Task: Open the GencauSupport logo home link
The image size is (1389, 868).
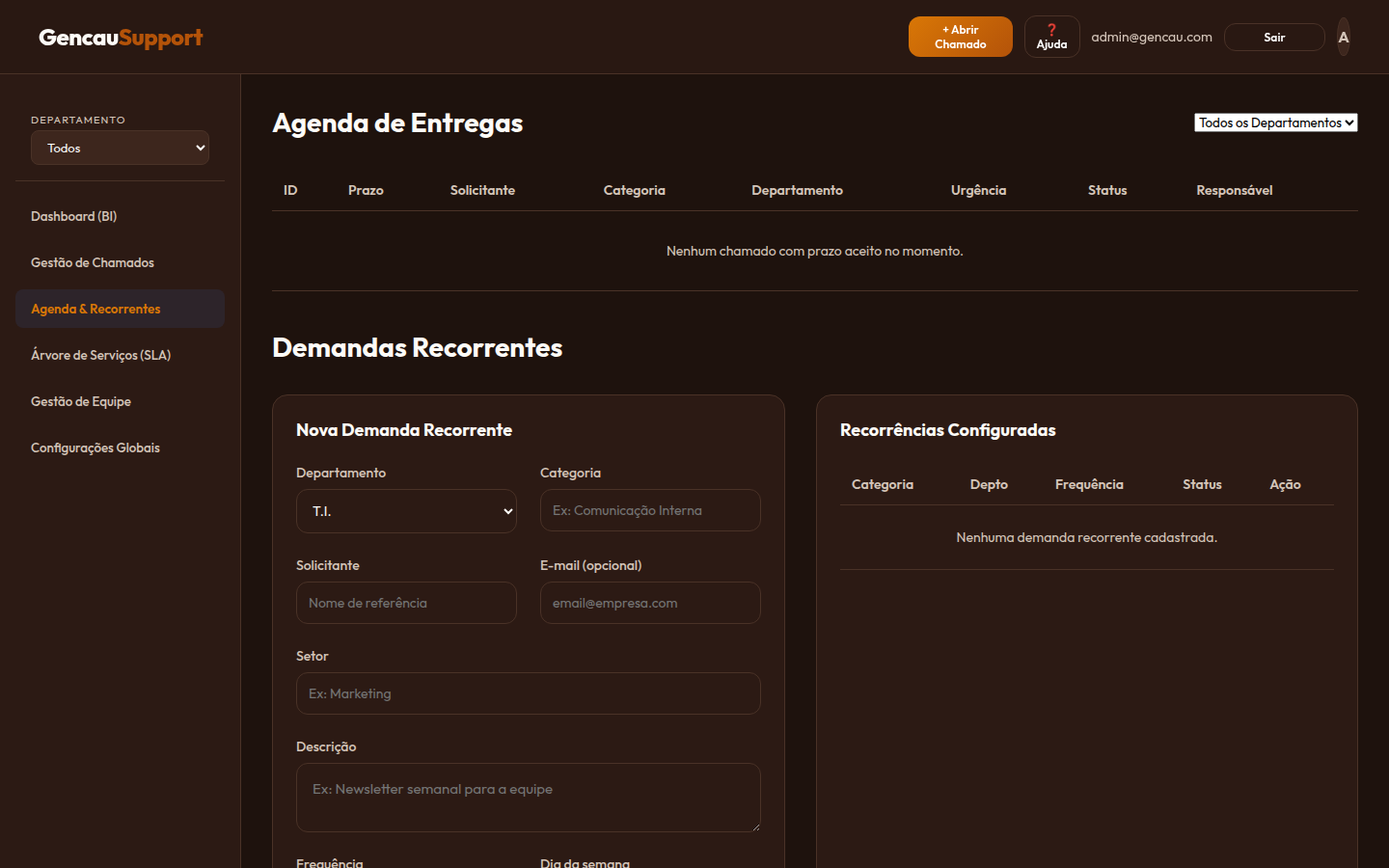Action: pos(121,38)
